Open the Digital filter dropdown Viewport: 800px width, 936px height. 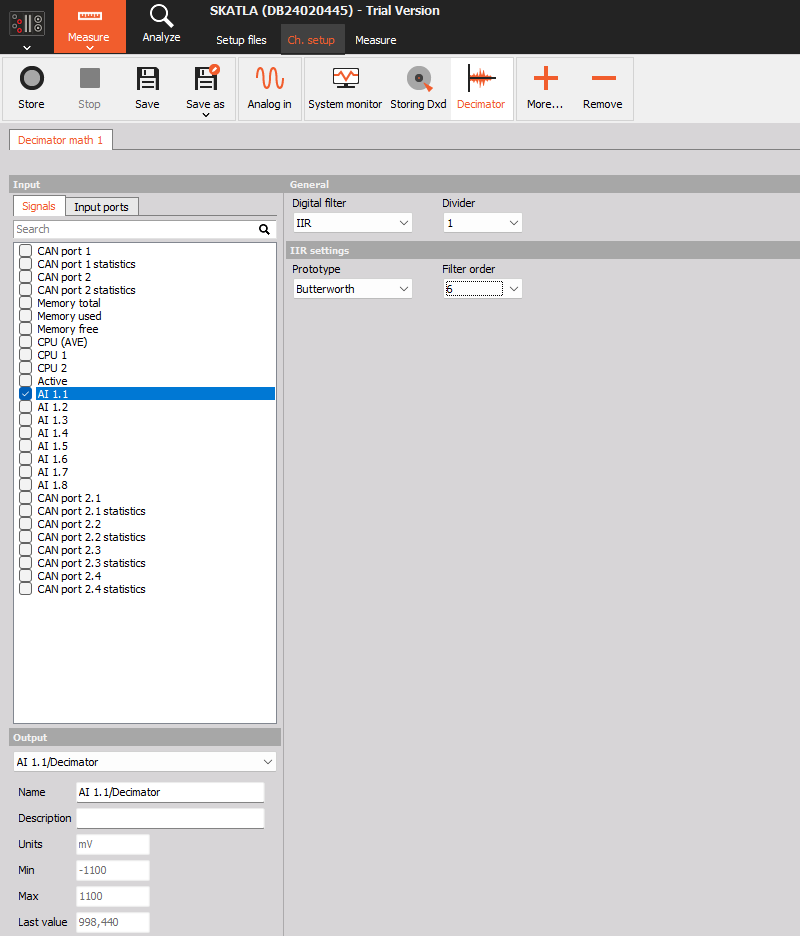(x=352, y=222)
